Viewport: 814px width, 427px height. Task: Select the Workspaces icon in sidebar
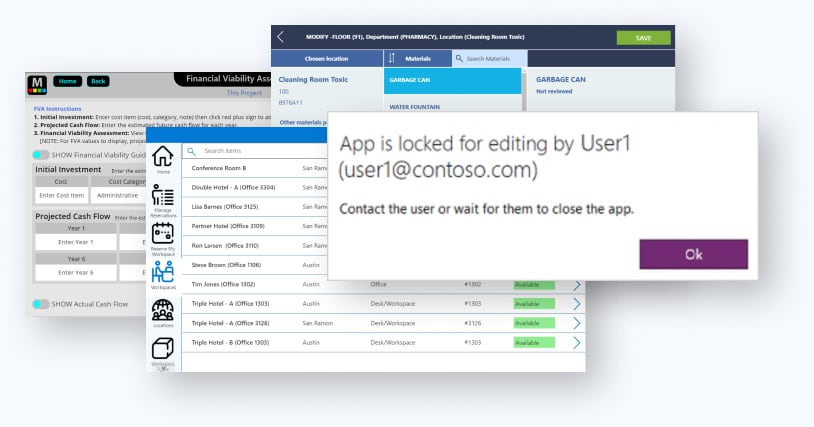coord(163,274)
